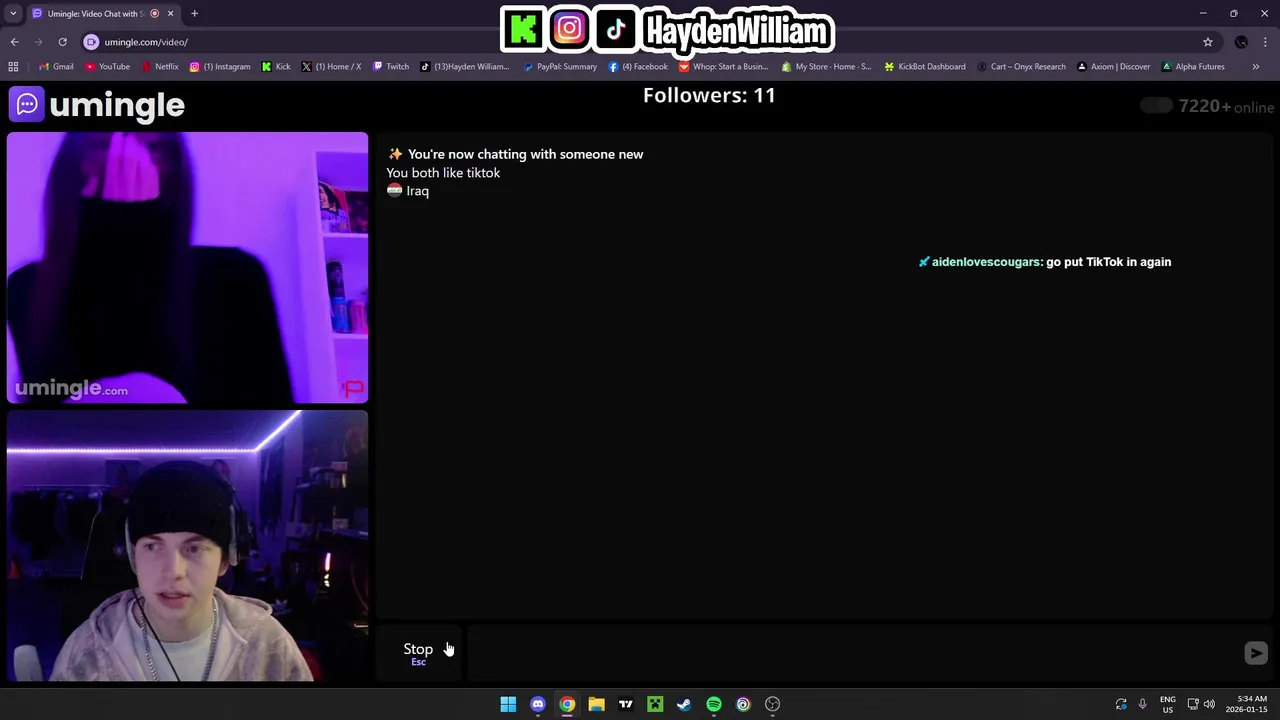Viewport: 1280px width, 720px height.
Task: Open Steam from the taskbar
Action: (684, 704)
